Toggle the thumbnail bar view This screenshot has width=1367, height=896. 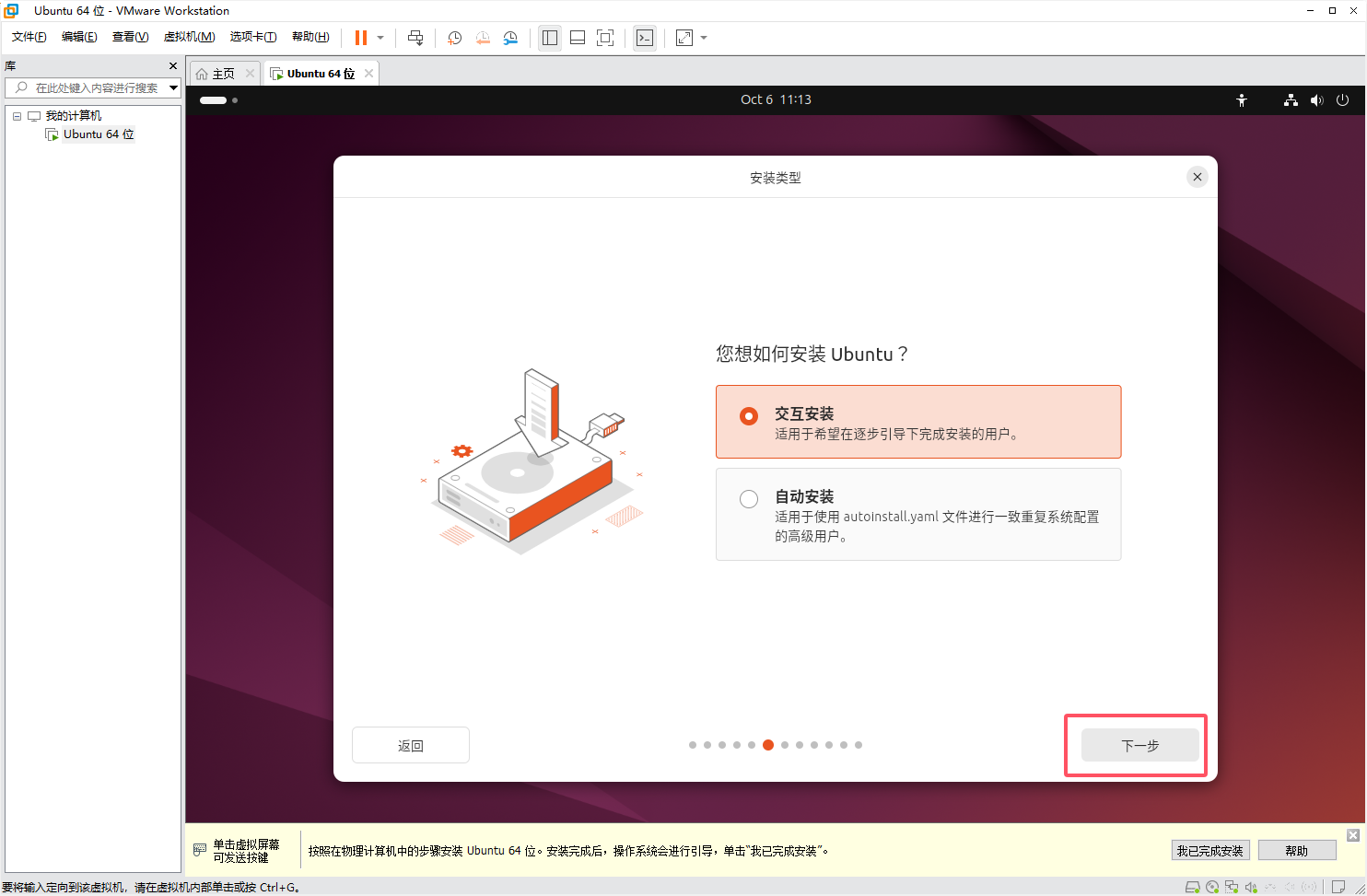pos(578,38)
